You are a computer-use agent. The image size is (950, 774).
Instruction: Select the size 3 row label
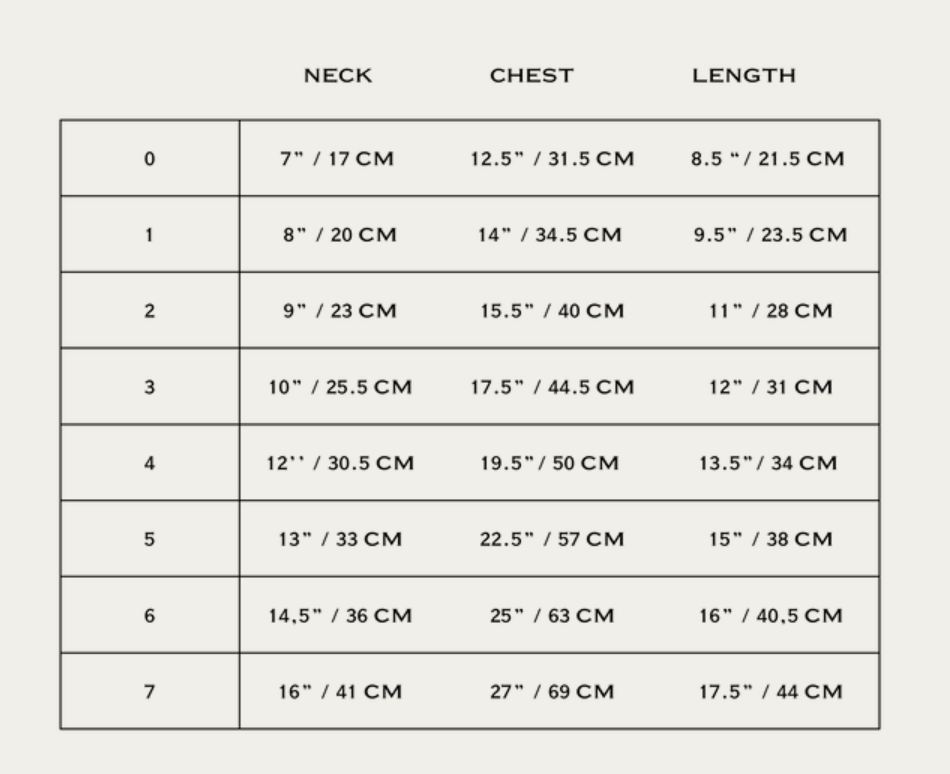[x=150, y=387]
